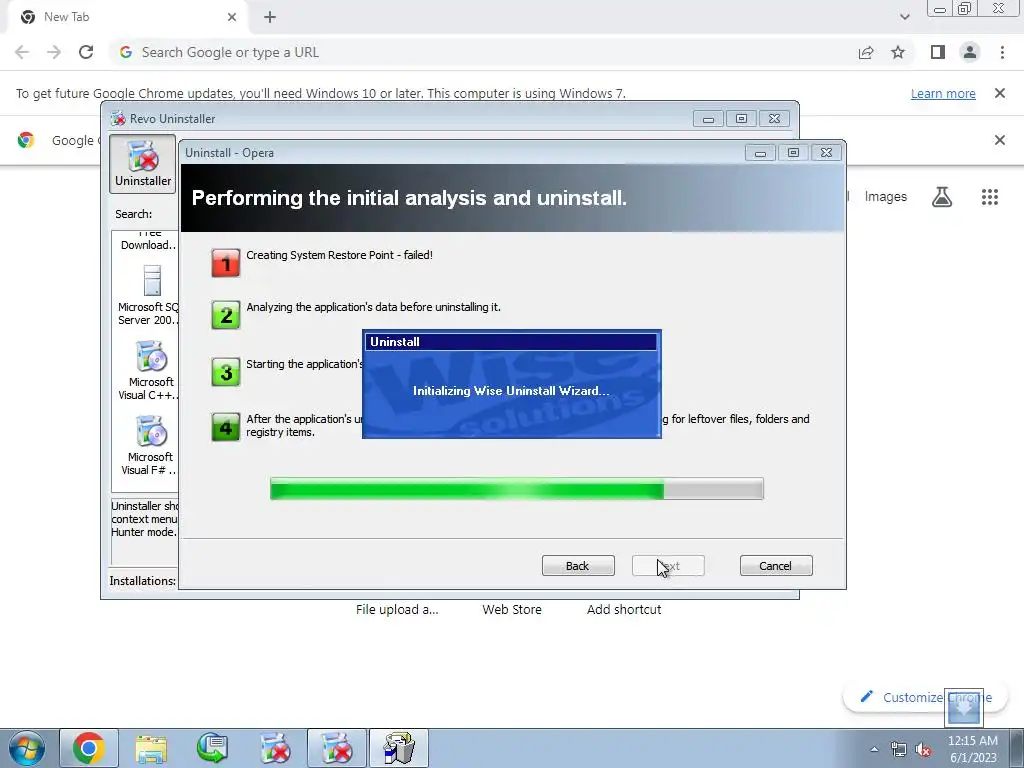This screenshot has height=768, width=1024.
Task: Click 'Creating System Restore Point - failed!' text
Action: (x=340, y=255)
